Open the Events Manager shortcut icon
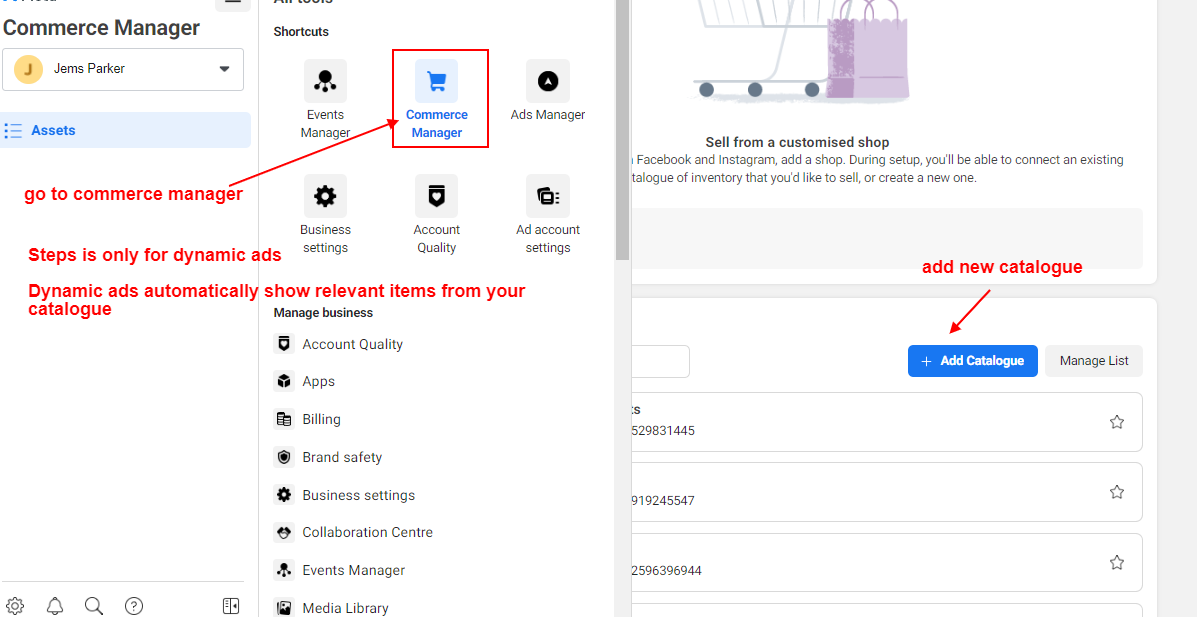Screen dimensions: 1197x617 coord(325,81)
